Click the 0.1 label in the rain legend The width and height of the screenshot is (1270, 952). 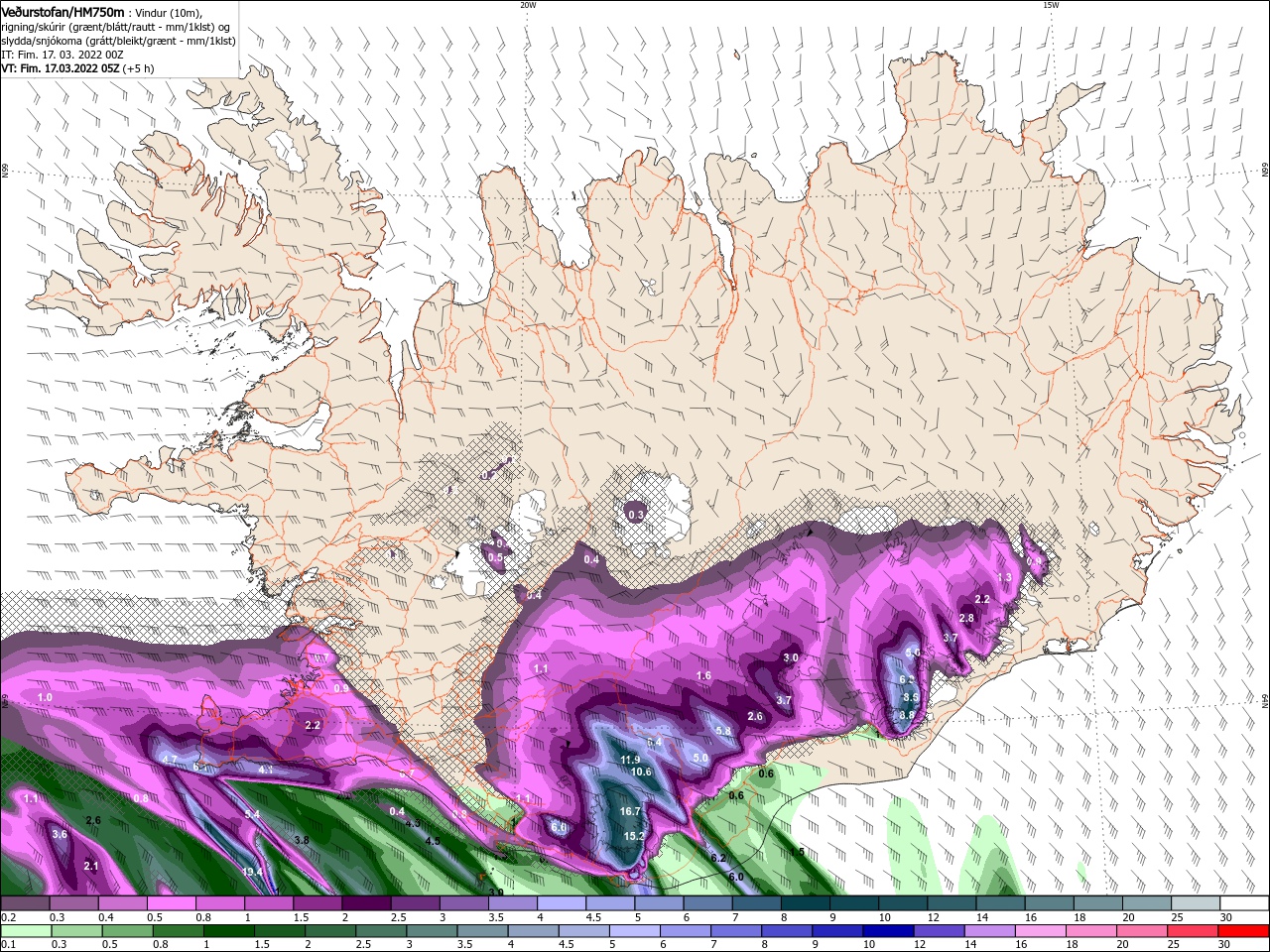[8, 945]
